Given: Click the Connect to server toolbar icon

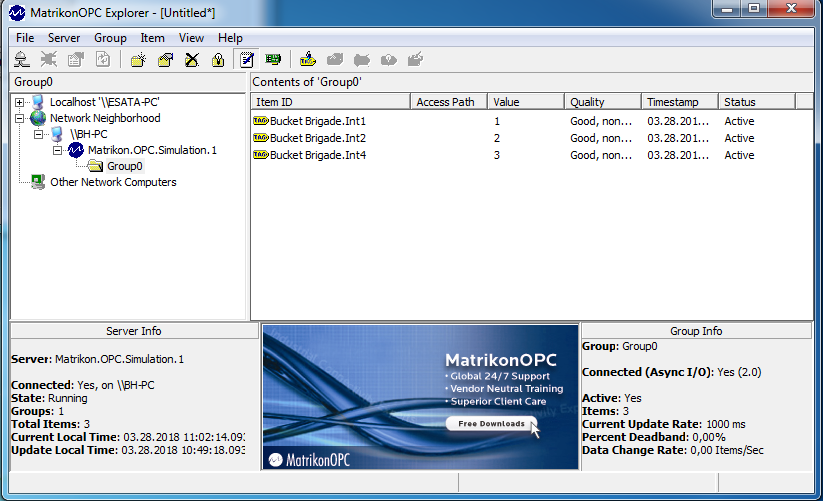Looking at the screenshot, I should point(22,60).
